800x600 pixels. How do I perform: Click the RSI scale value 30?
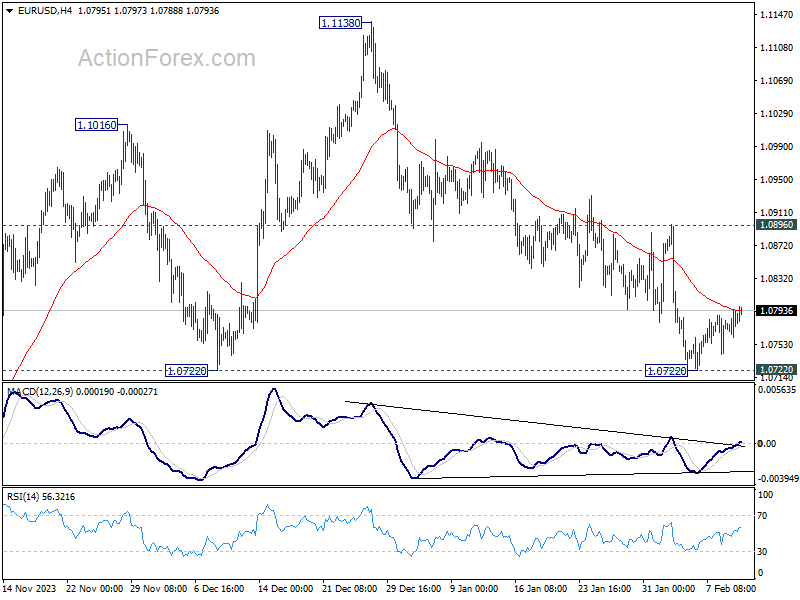pyautogui.click(x=762, y=552)
